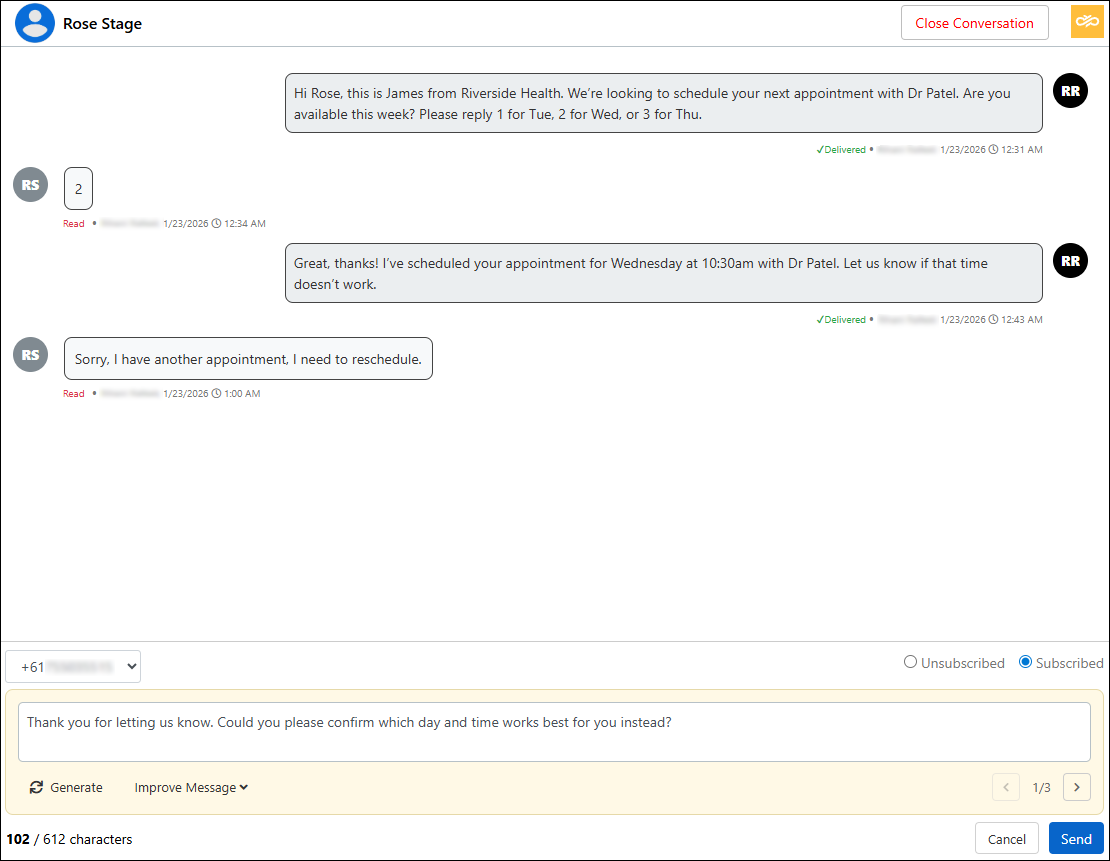Click the 102 / 612 characters counter
Image resolution: width=1110 pixels, height=861 pixels.
coord(69,839)
